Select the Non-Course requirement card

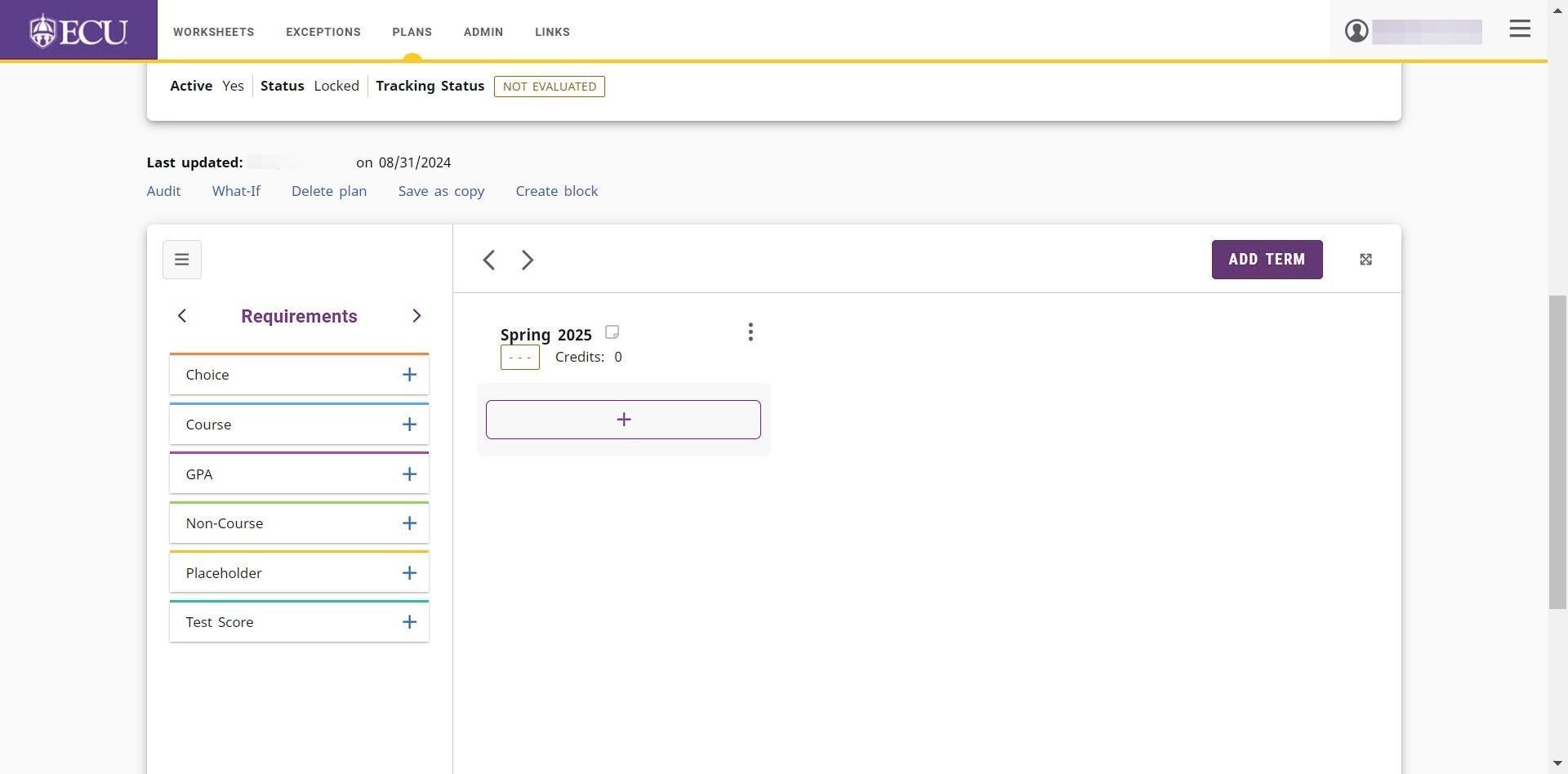tap(299, 523)
